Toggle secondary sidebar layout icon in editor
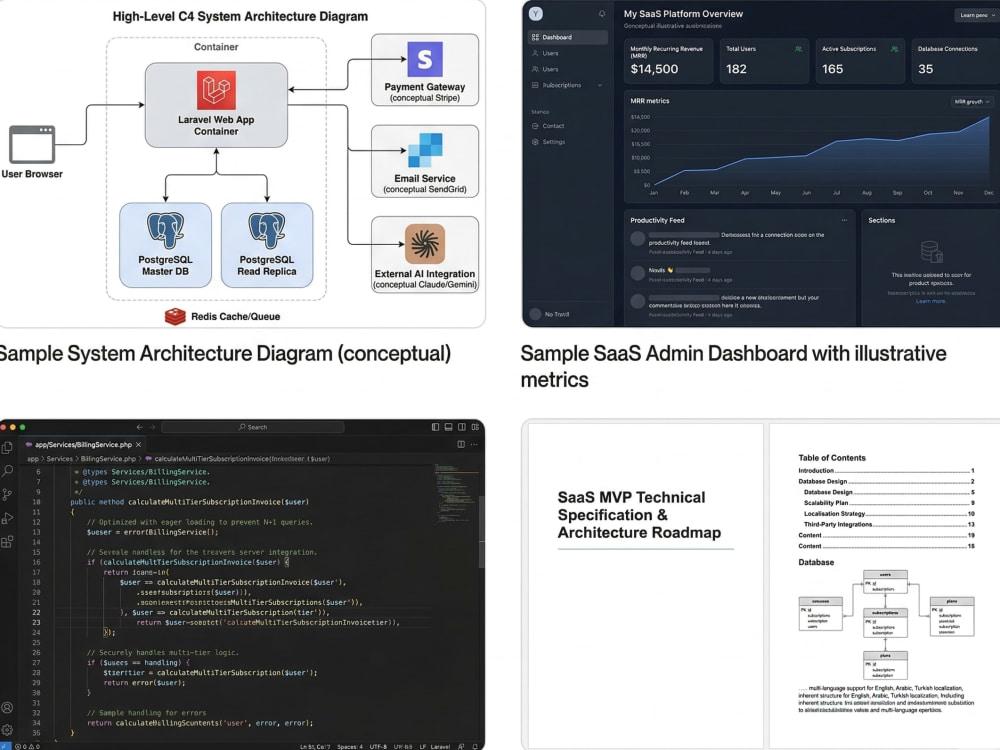The image size is (1000, 750). [462, 427]
